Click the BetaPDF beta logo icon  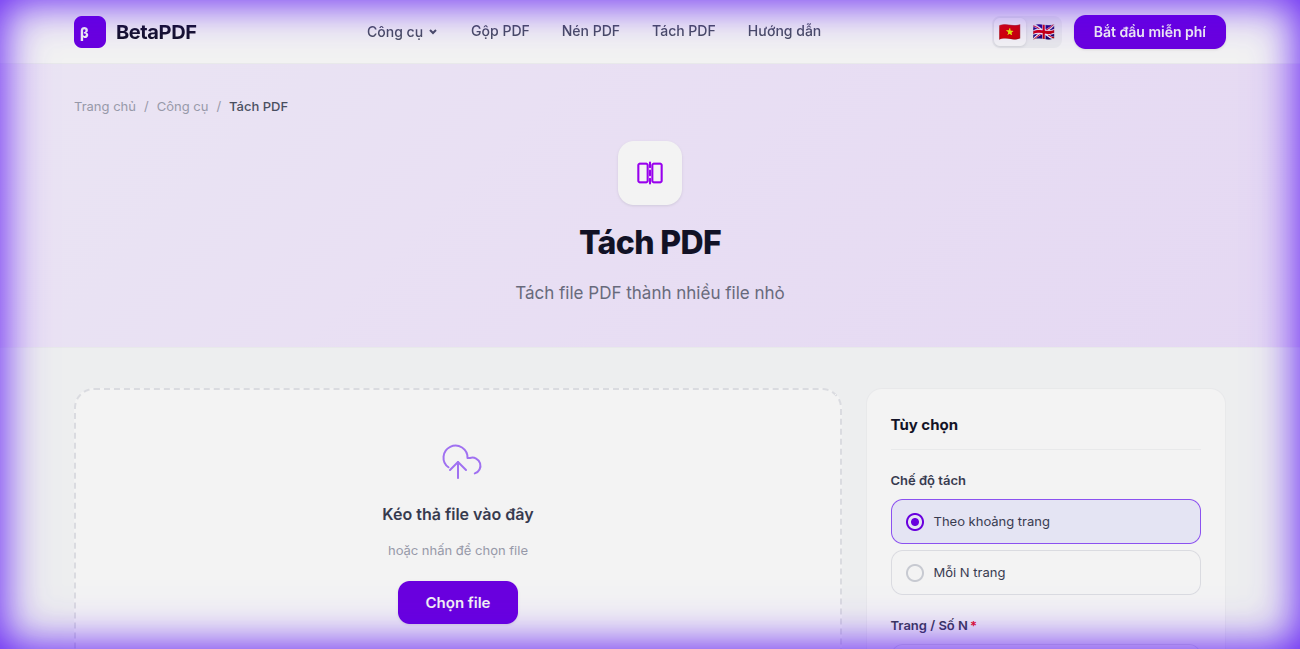click(89, 31)
